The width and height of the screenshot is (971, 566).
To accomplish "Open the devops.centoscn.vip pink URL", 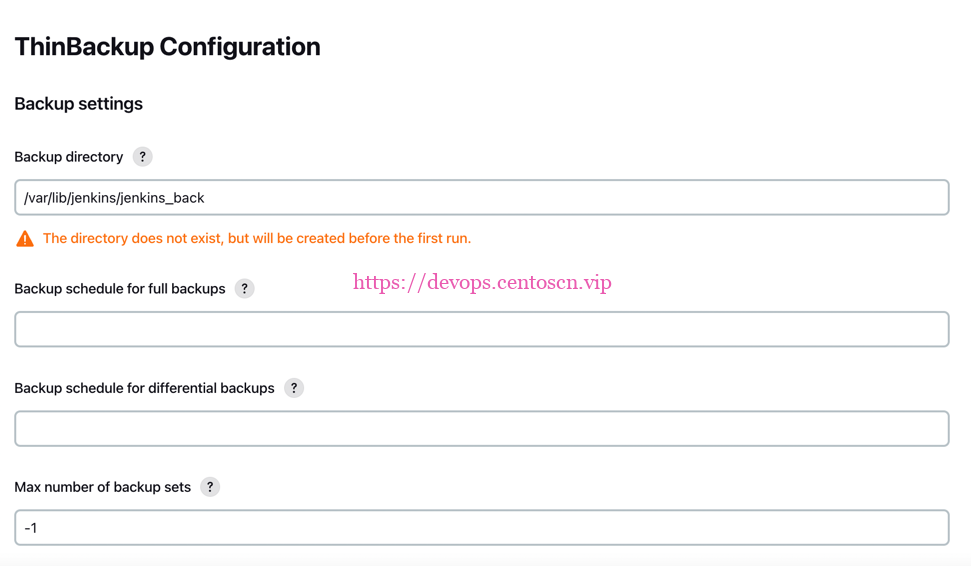I will pyautogui.click(x=482, y=282).
